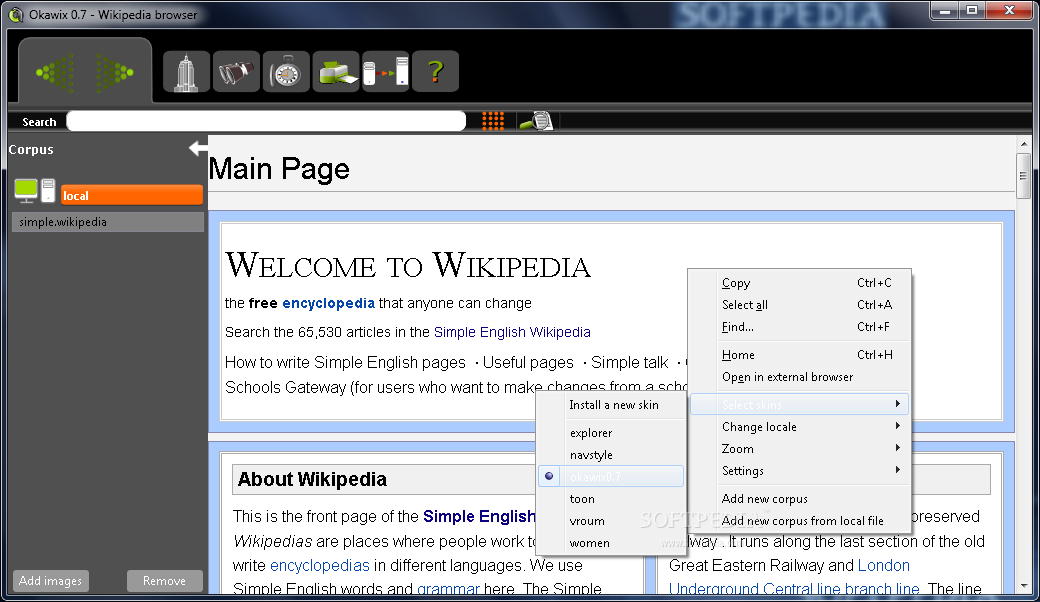Image resolution: width=1040 pixels, height=602 pixels.
Task: Open history with the stopwatch icon
Action: pyautogui.click(x=286, y=72)
